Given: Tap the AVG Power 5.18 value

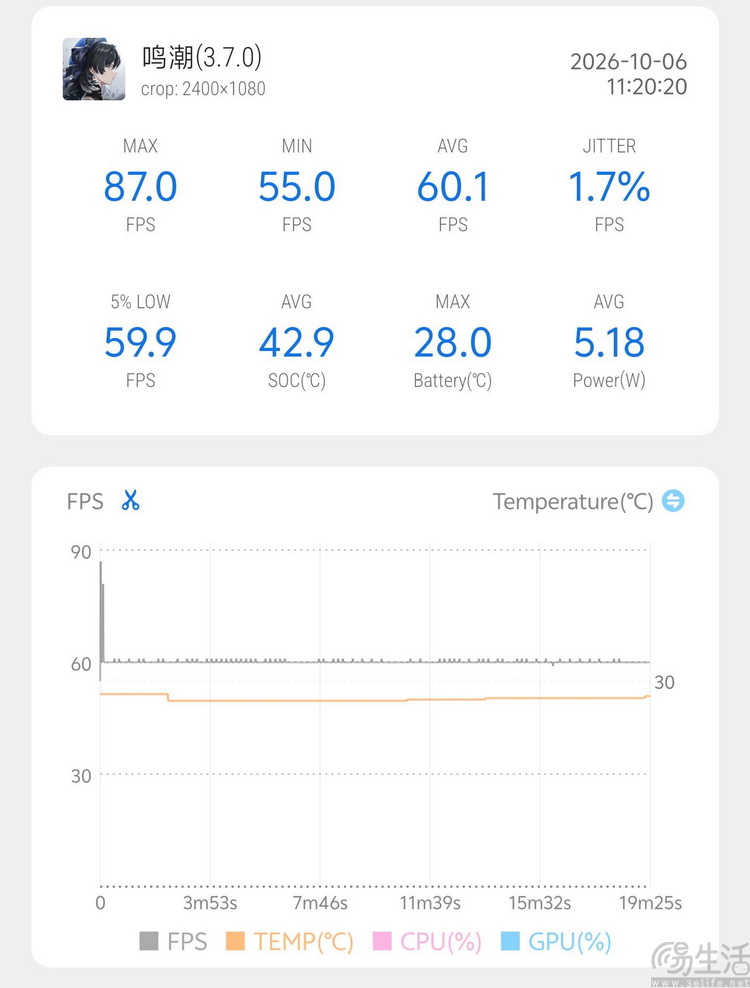Looking at the screenshot, I should [609, 342].
